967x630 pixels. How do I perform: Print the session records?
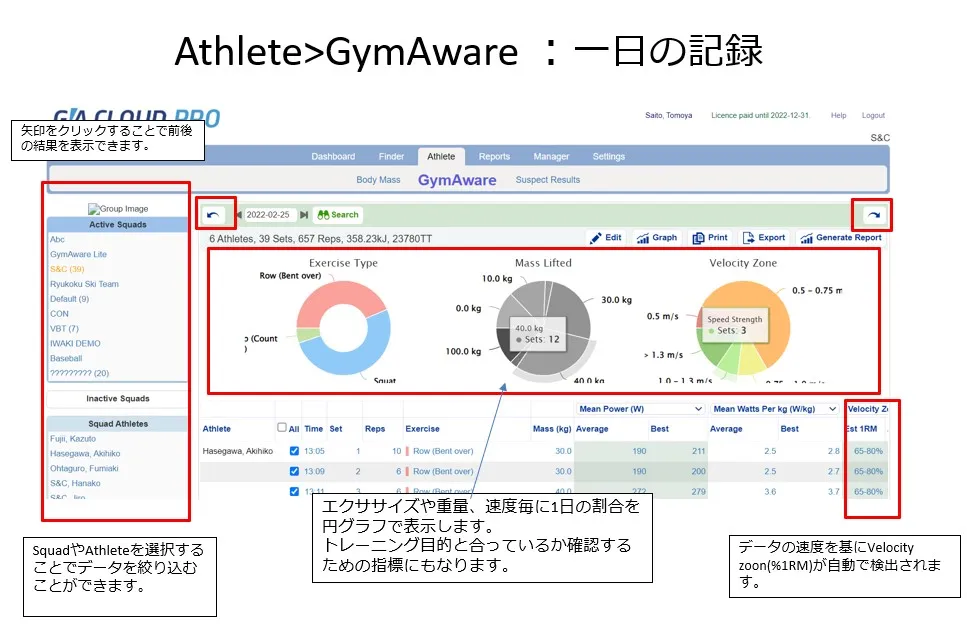[710, 238]
